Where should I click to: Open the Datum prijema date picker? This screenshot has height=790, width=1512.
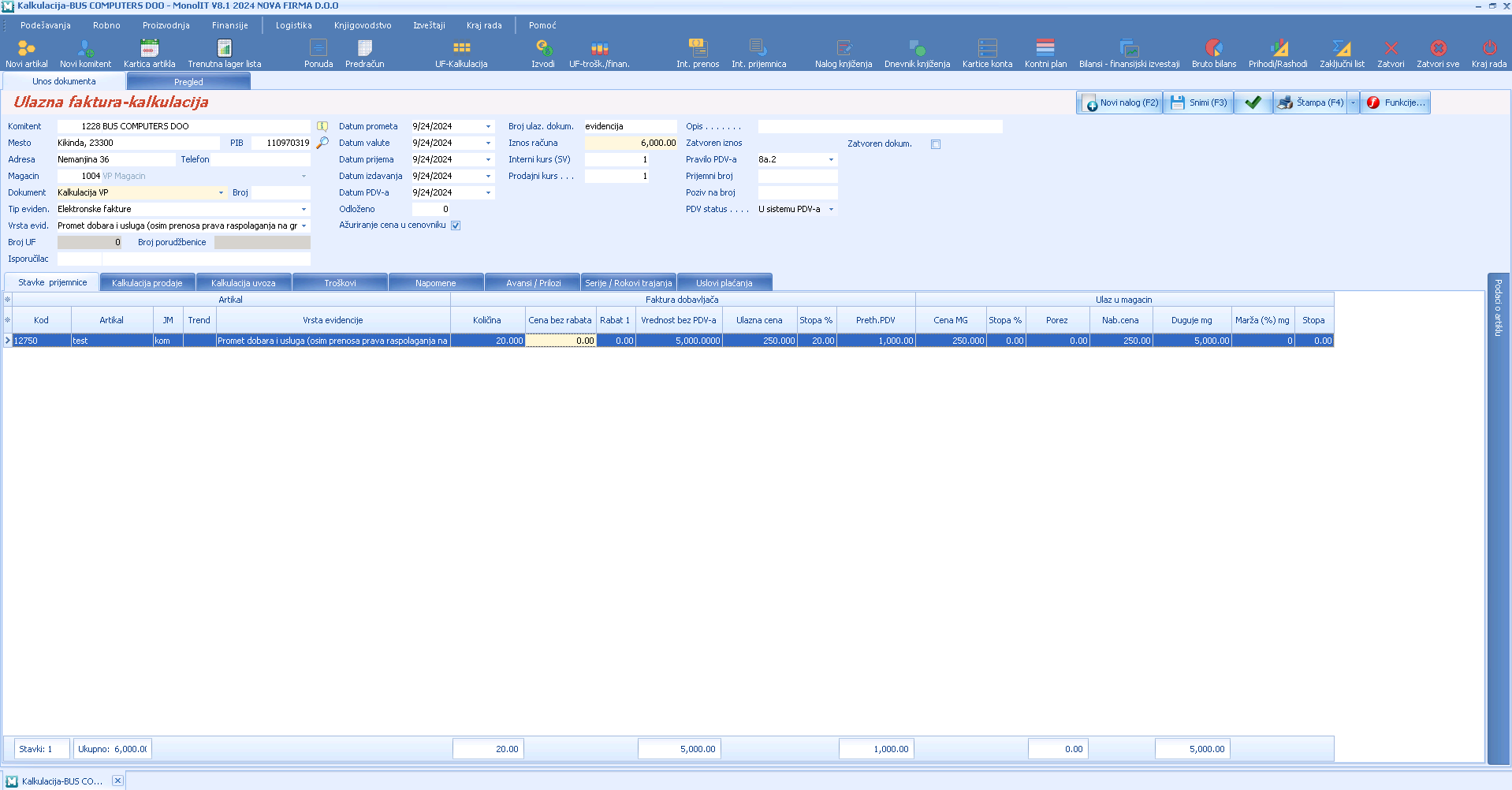(x=489, y=159)
